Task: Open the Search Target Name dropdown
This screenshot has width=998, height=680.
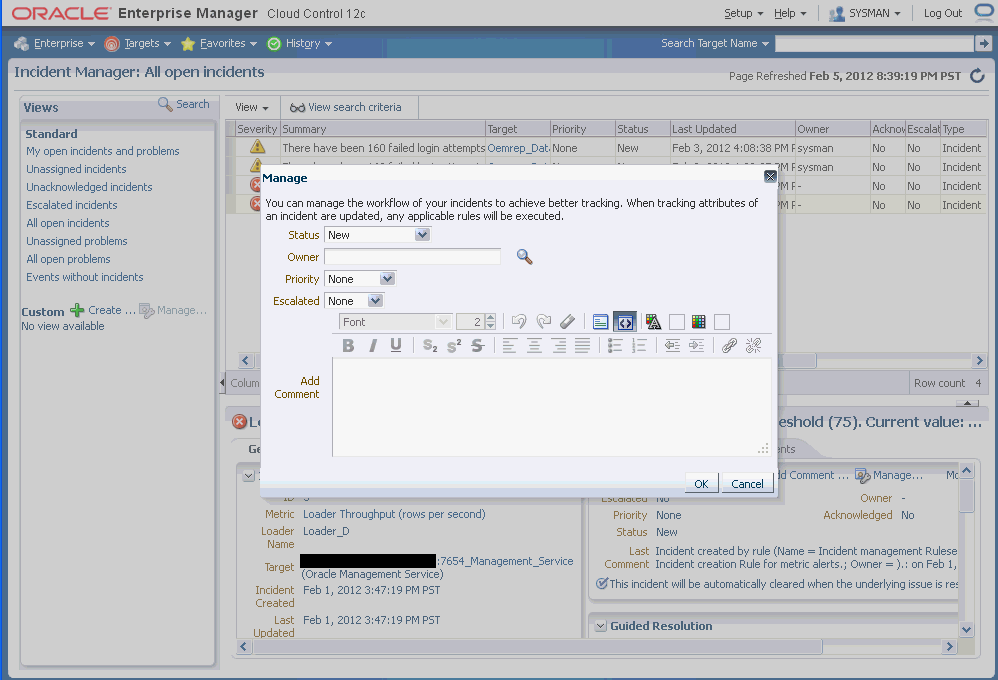Action: click(715, 43)
